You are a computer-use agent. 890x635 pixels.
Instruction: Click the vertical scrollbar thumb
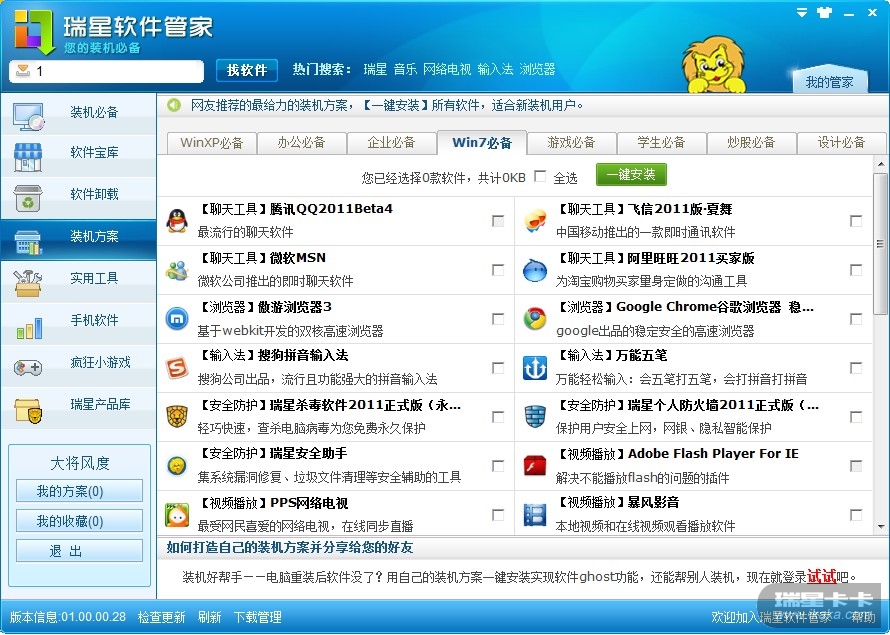(x=880, y=245)
